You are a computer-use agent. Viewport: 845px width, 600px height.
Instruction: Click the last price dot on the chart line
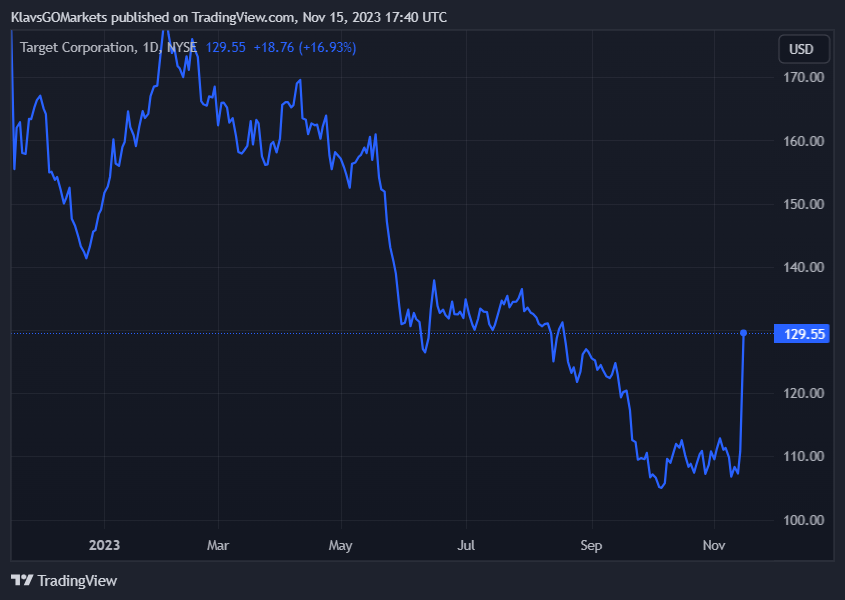[744, 333]
